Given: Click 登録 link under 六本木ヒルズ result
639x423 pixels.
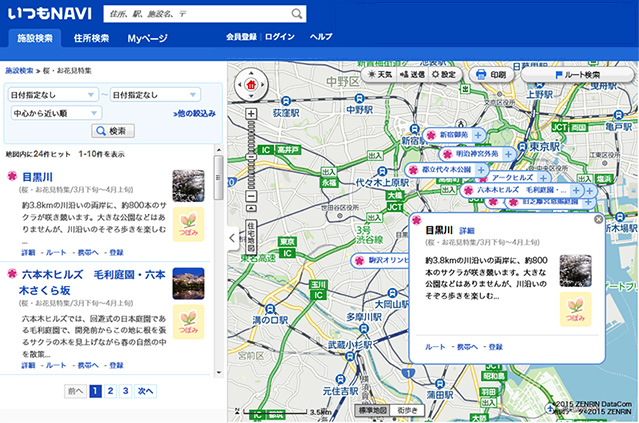Looking at the screenshot, I should click(116, 365).
